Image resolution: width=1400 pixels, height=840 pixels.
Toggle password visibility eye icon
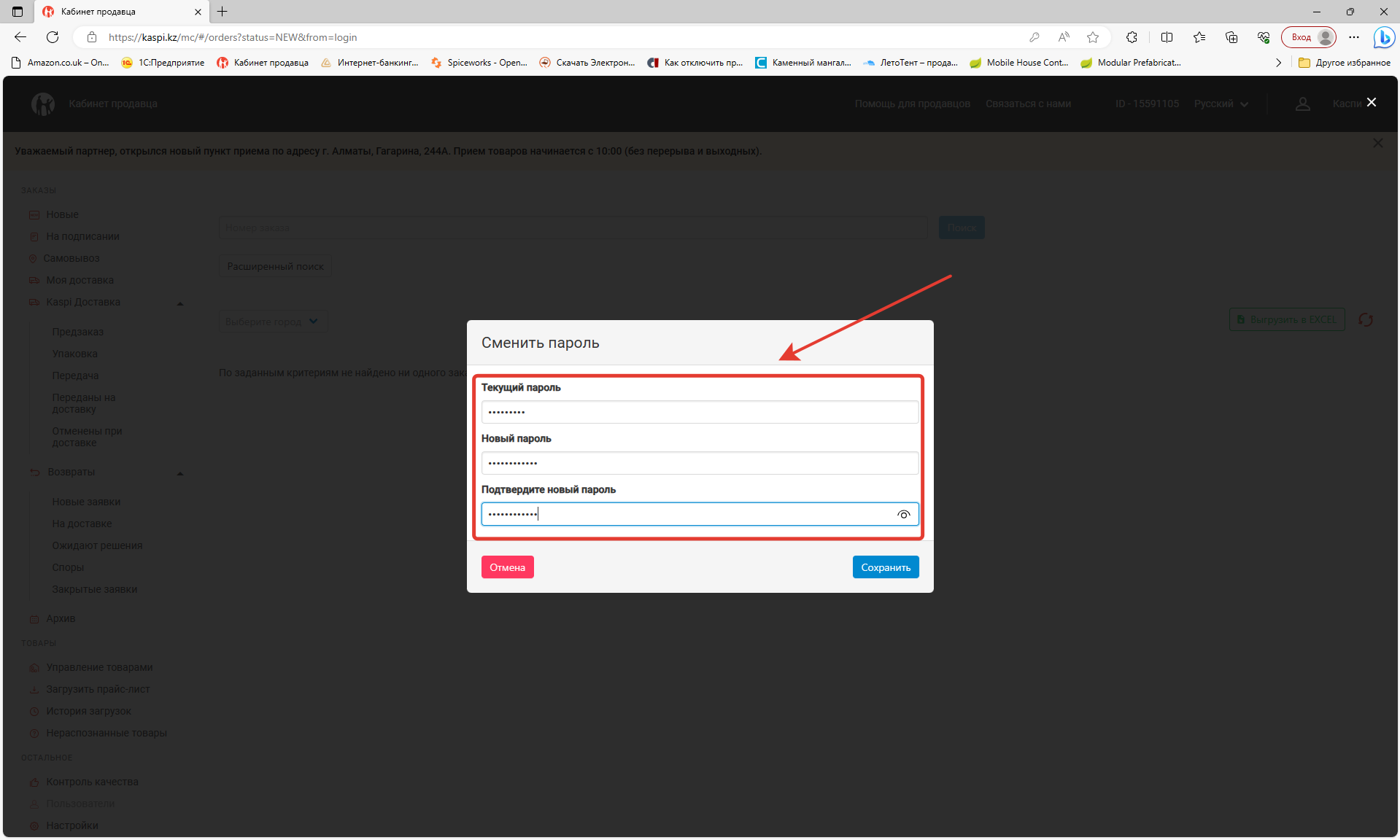tap(903, 515)
